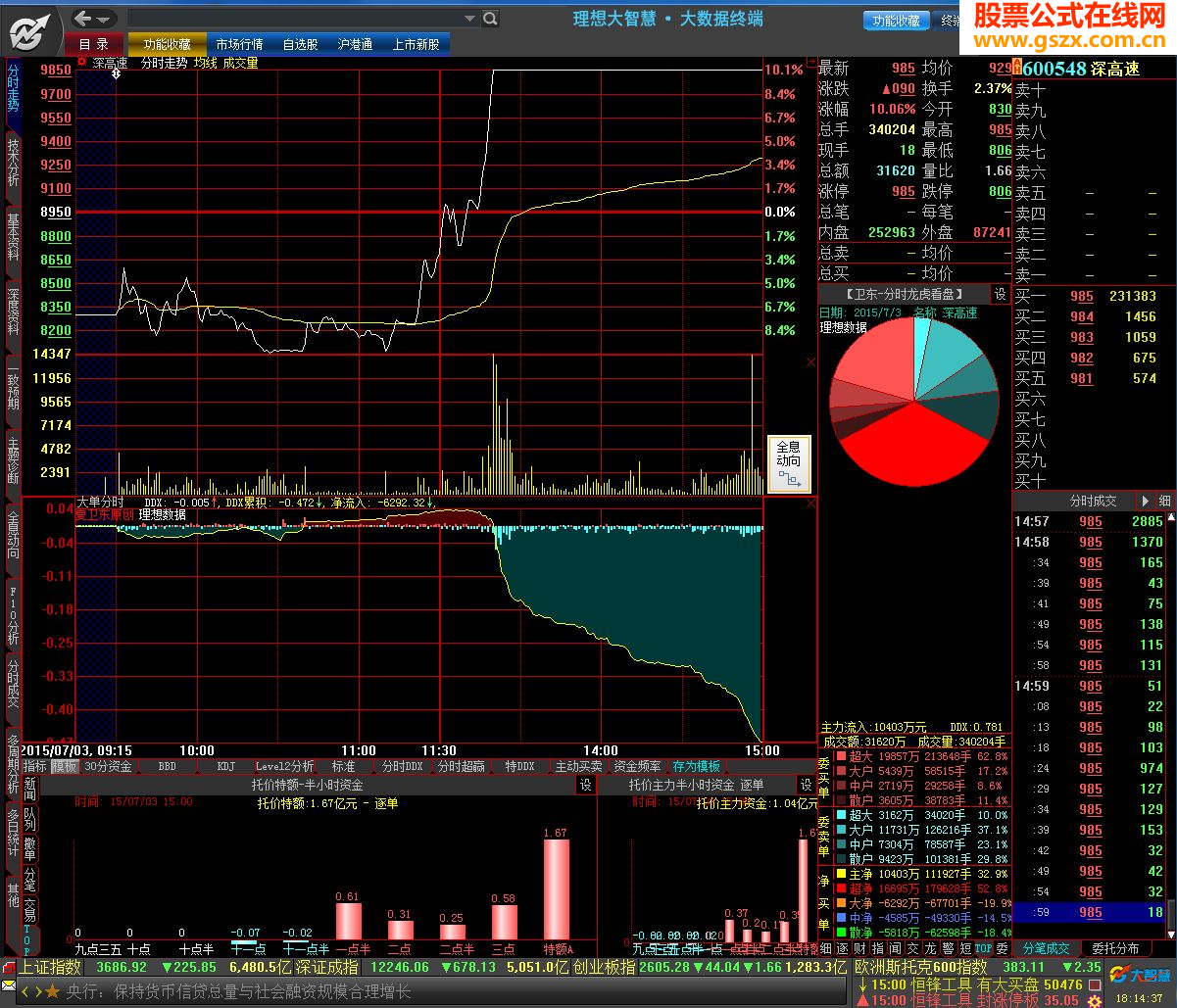1177x1008 pixels.
Task: Select the 撤单 vertical tab
Action: point(30,848)
